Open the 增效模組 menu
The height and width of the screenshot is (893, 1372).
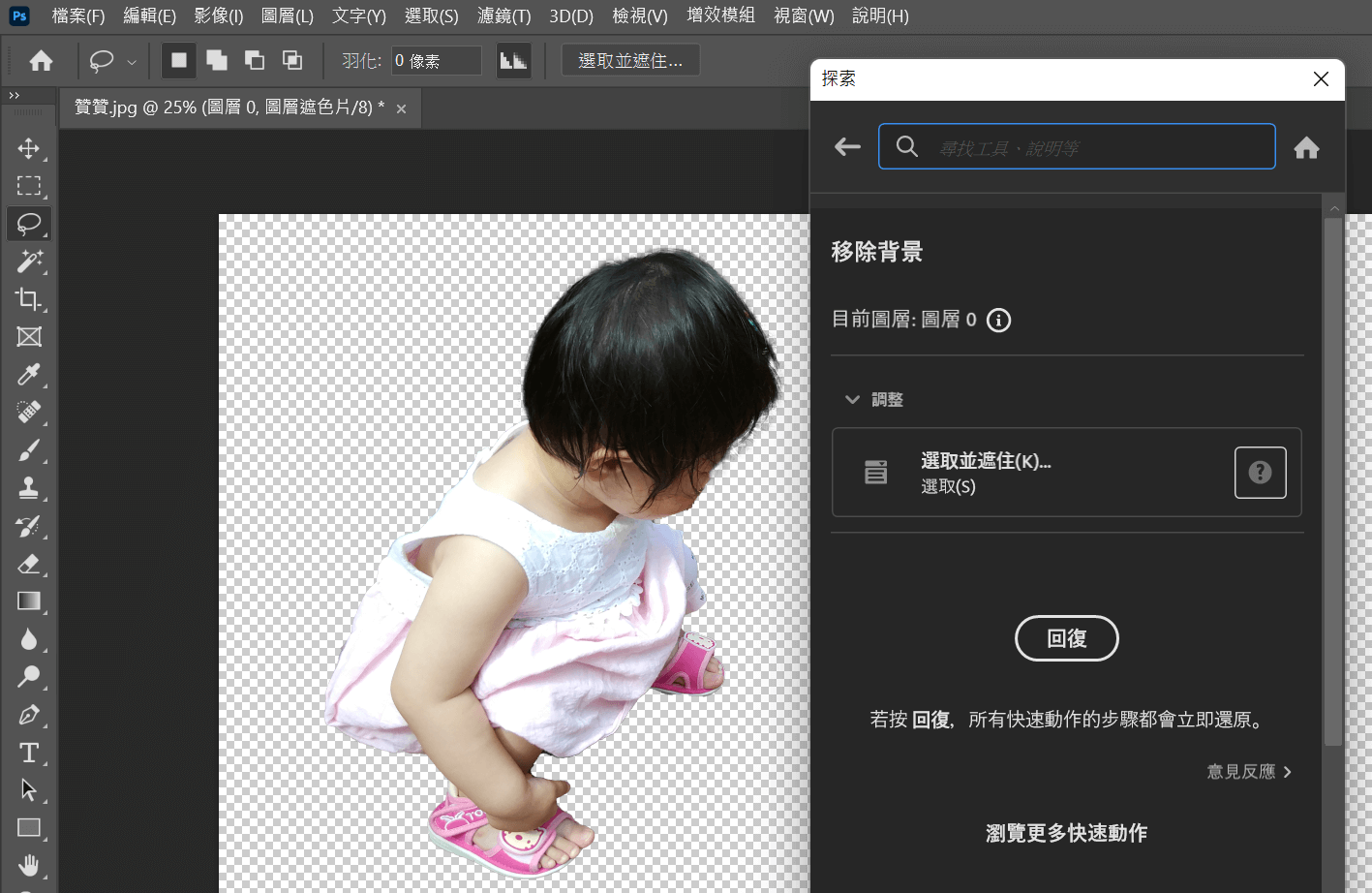[x=720, y=15]
